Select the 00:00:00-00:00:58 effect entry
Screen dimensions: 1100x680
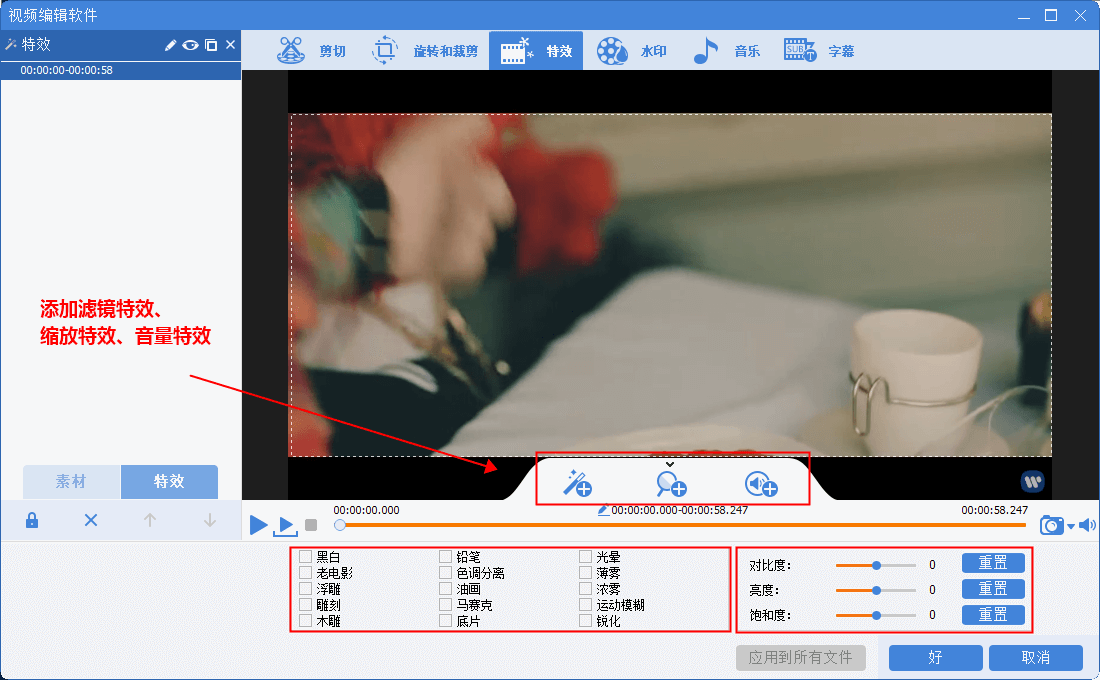tap(121, 70)
